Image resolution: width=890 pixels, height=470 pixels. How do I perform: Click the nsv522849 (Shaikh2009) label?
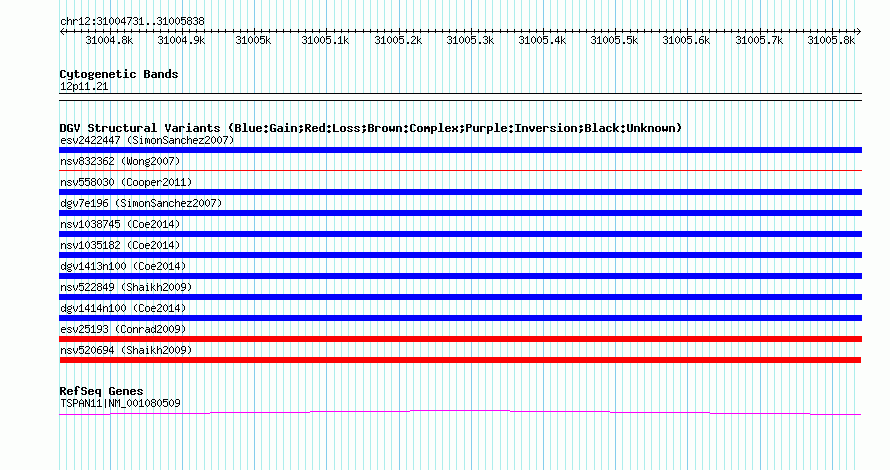point(126,287)
